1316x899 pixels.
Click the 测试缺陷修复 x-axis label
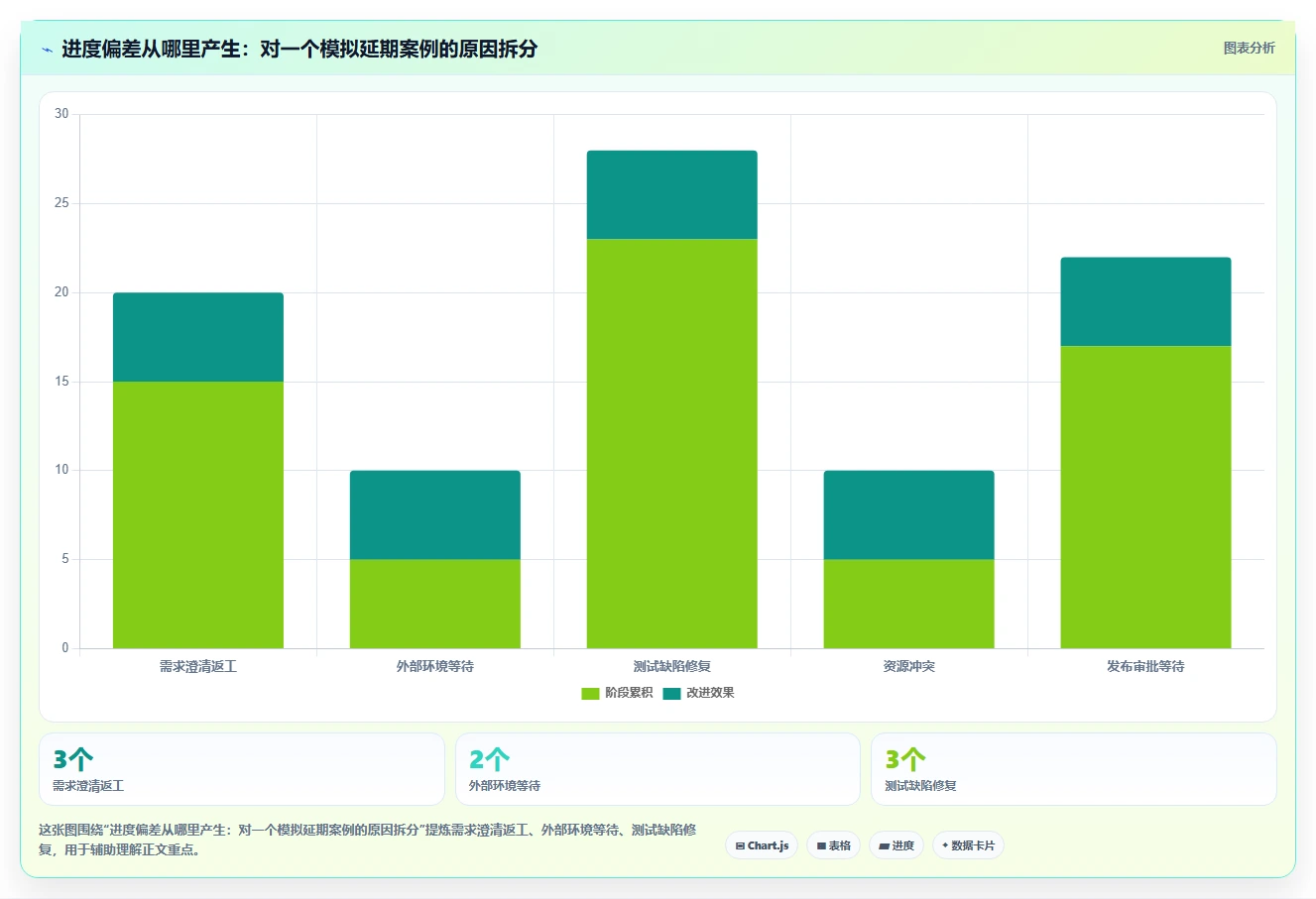[672, 666]
